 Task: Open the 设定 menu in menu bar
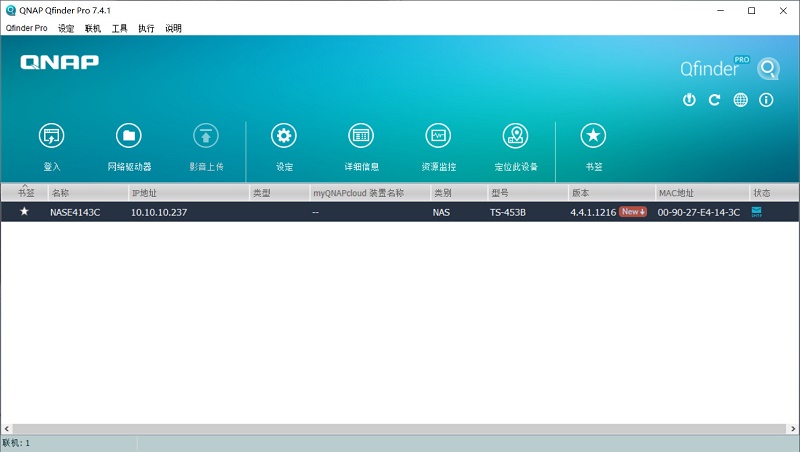[x=66, y=28]
